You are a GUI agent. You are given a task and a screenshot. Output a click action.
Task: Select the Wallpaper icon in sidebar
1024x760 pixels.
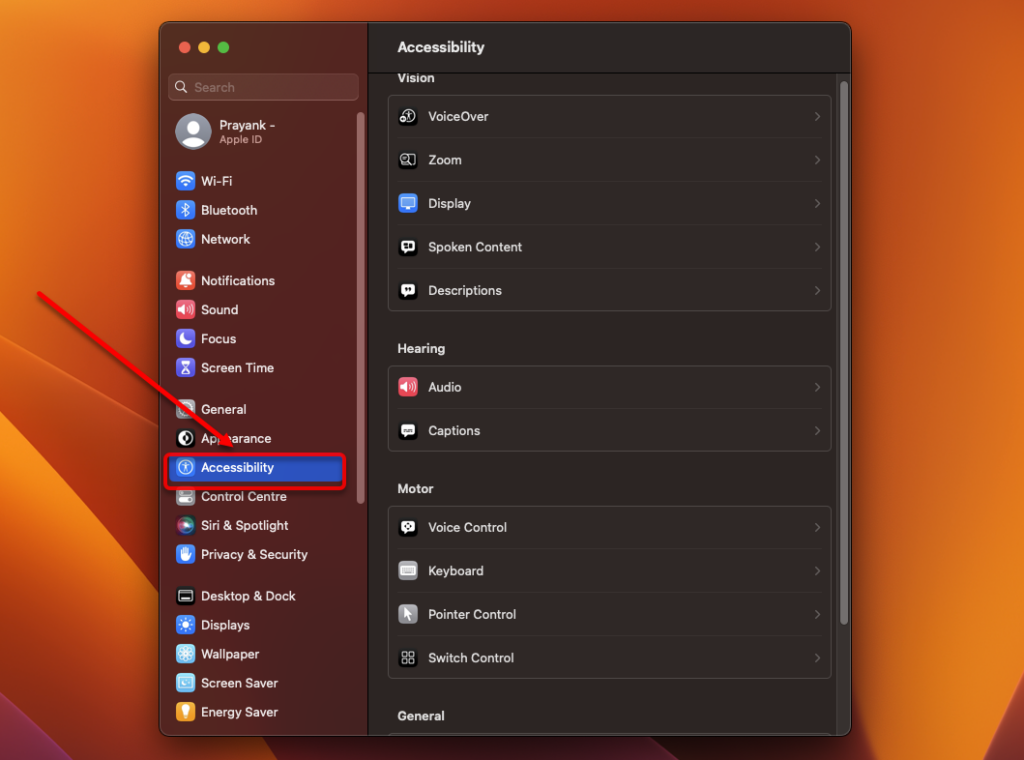(x=185, y=654)
